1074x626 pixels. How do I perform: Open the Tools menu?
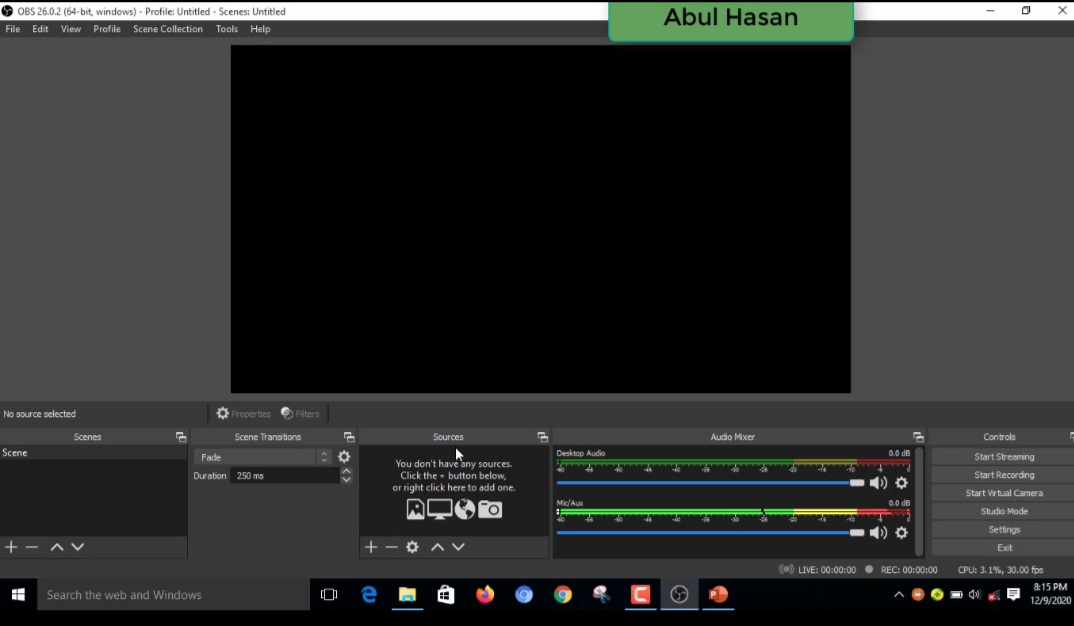[227, 29]
